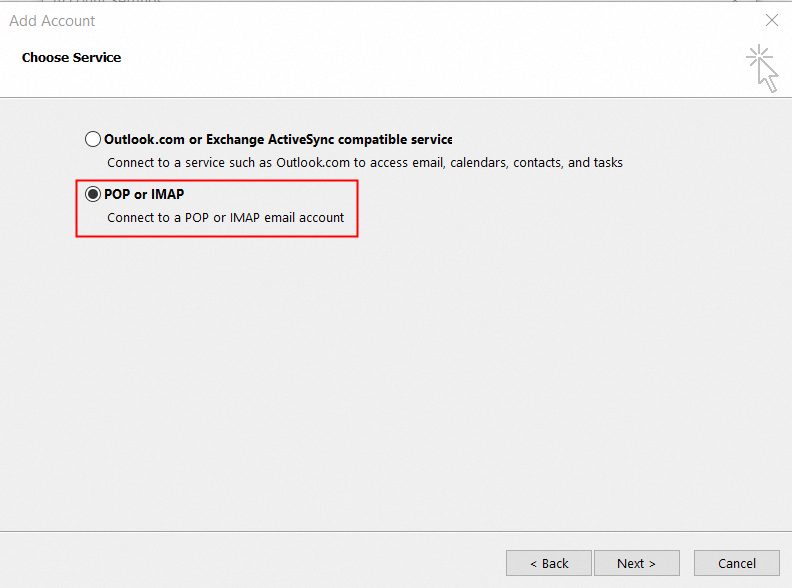Cancel the Add Account wizard

[x=737, y=563]
